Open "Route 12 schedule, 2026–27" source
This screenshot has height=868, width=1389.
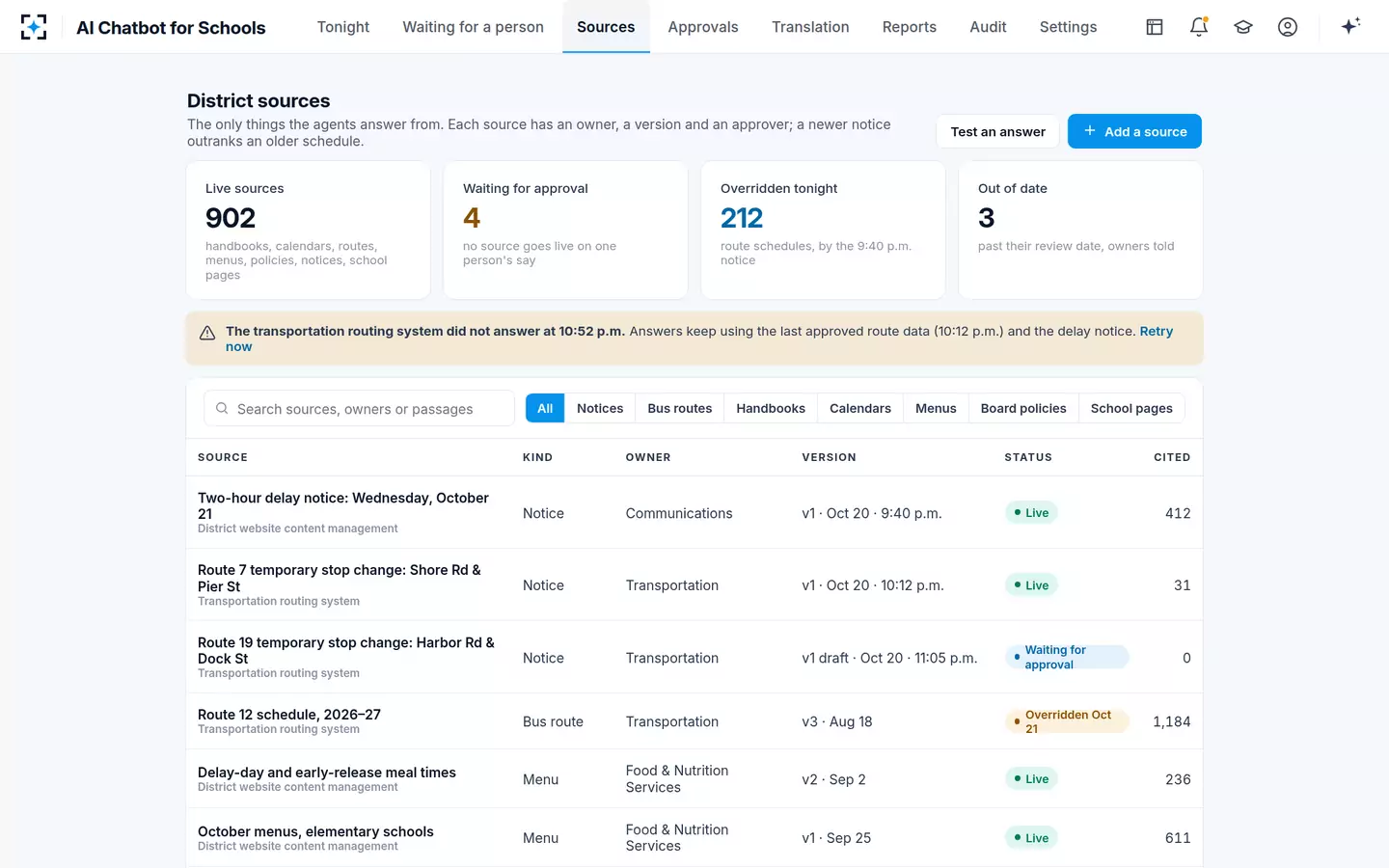[x=694, y=721]
